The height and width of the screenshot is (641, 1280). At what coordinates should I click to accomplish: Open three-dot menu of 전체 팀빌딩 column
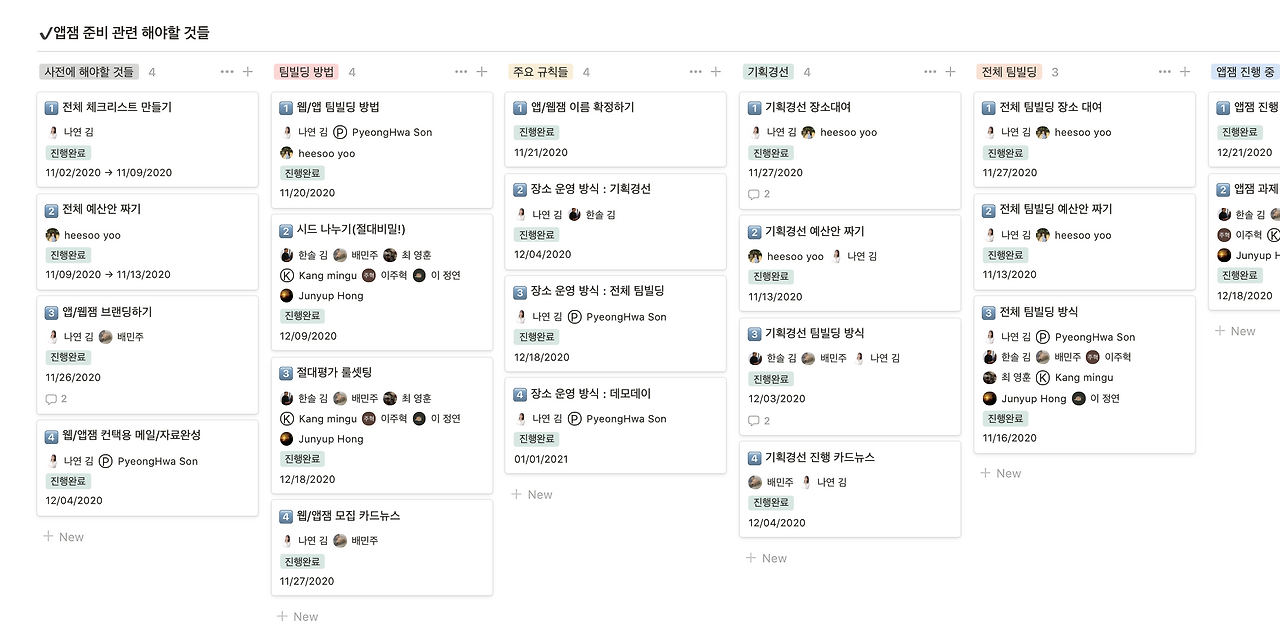pyautogui.click(x=1165, y=72)
